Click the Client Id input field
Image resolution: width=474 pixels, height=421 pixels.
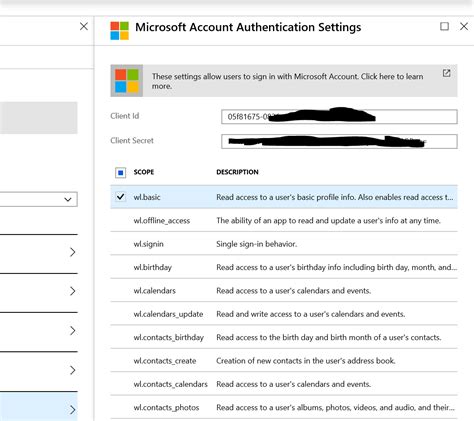(x=339, y=117)
